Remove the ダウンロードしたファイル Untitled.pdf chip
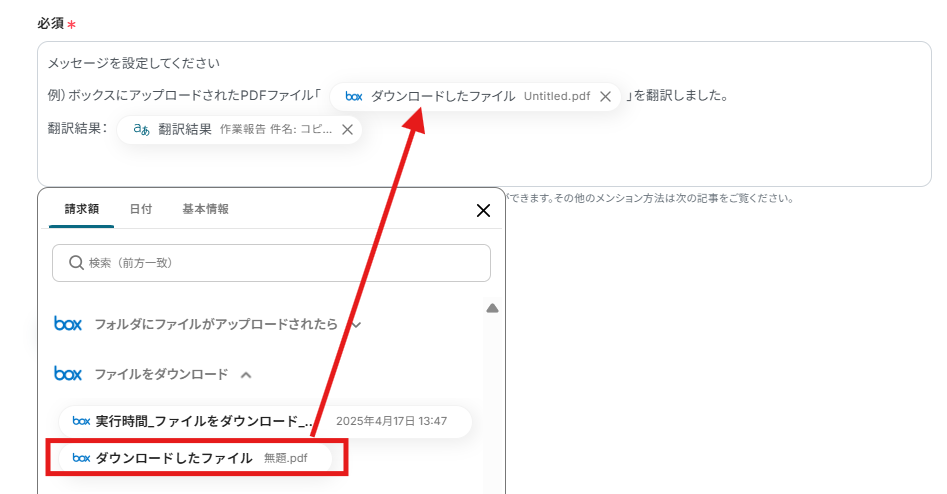This screenshot has height=494, width=947. point(605,97)
